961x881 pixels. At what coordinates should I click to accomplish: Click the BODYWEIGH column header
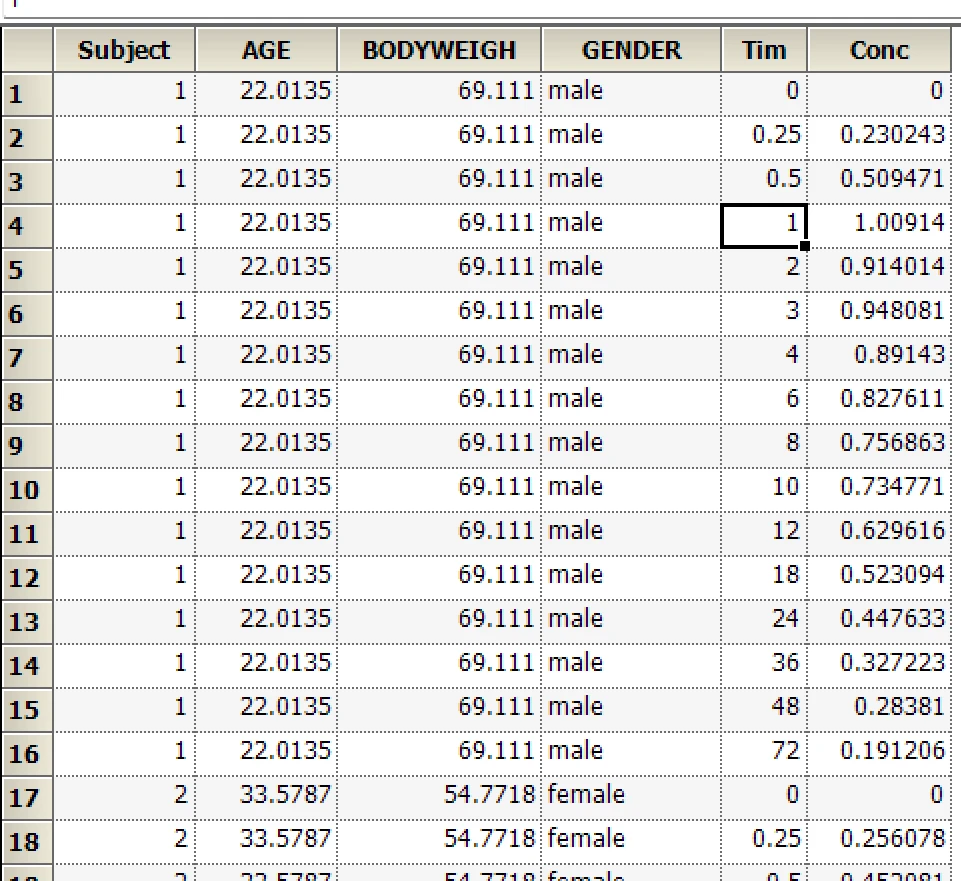[439, 50]
